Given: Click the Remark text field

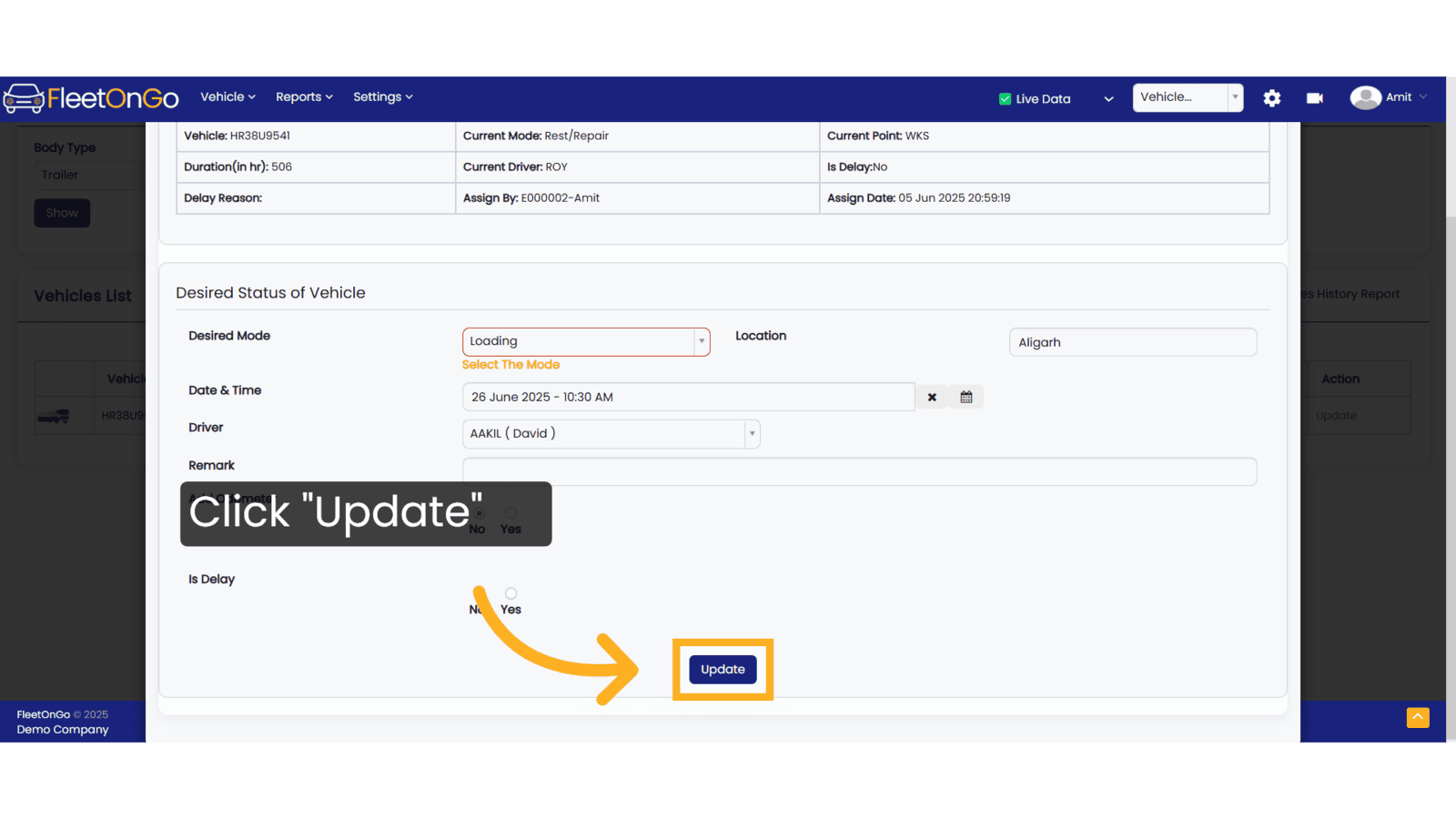Looking at the screenshot, I should click(x=859, y=471).
